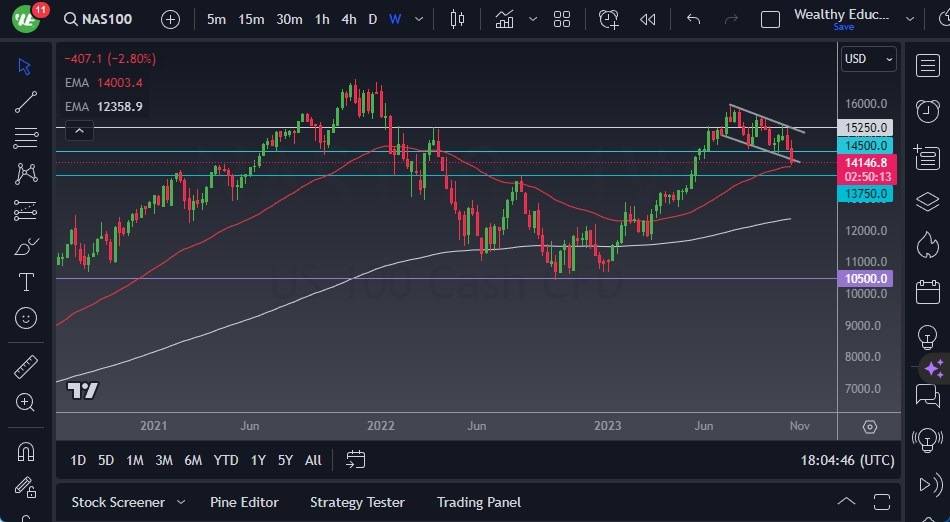Start bar replay mode

click(648, 19)
